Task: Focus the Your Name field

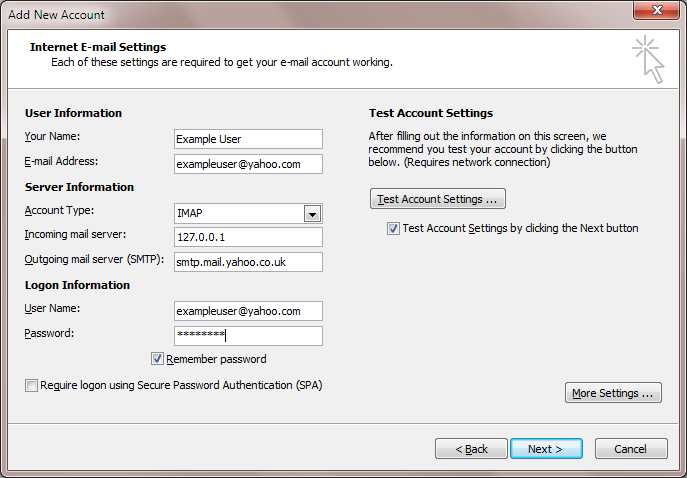Action: 248,139
